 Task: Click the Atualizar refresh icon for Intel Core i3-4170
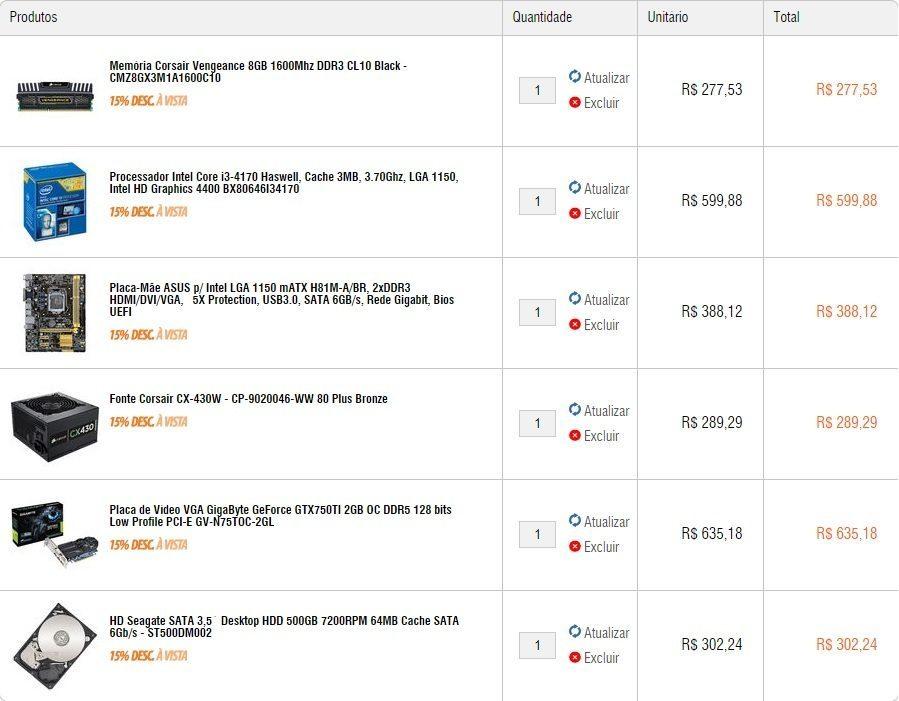(575, 187)
